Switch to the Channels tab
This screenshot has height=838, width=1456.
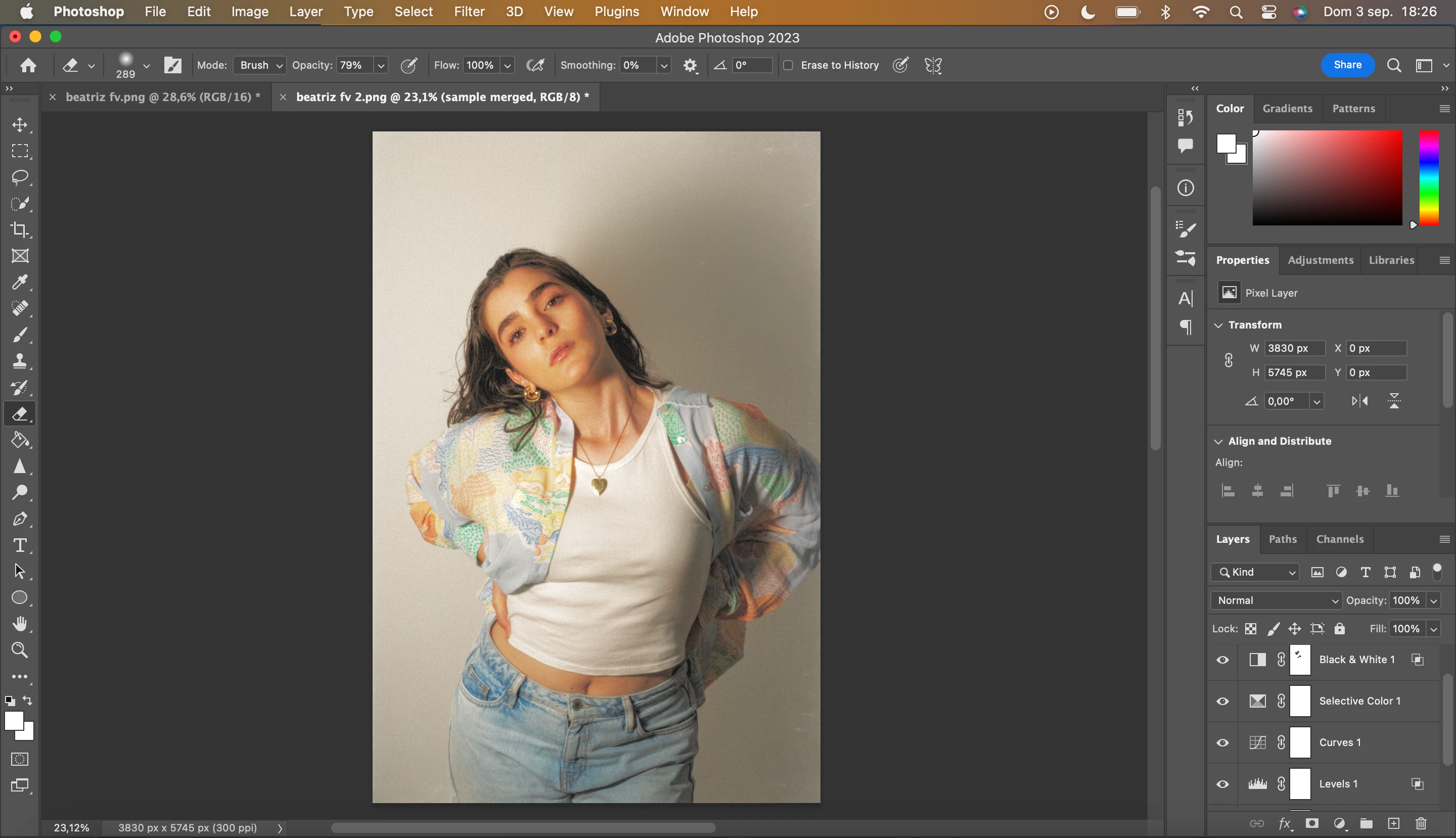click(1339, 539)
